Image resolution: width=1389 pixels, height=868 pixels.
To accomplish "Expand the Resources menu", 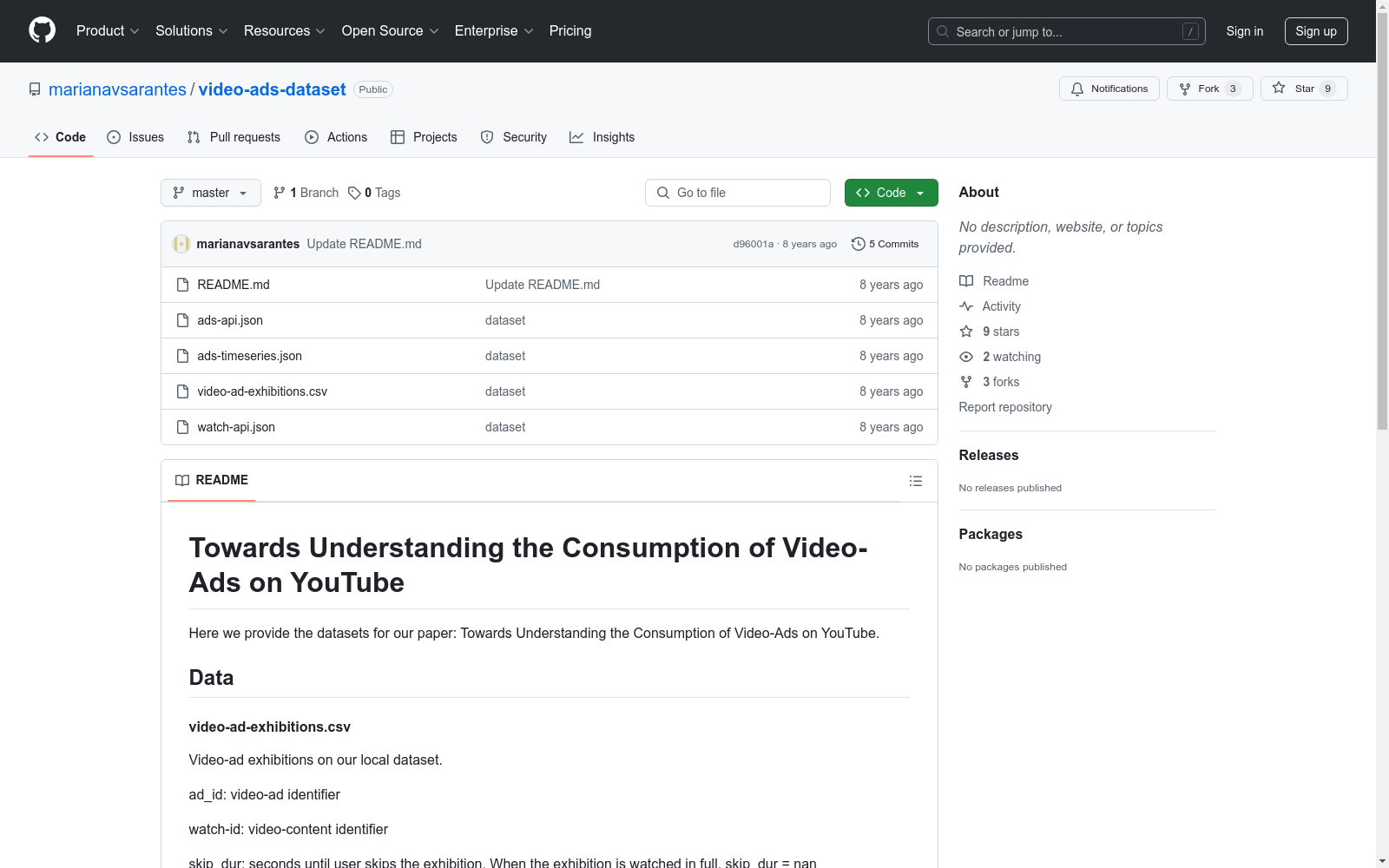I will click(285, 30).
